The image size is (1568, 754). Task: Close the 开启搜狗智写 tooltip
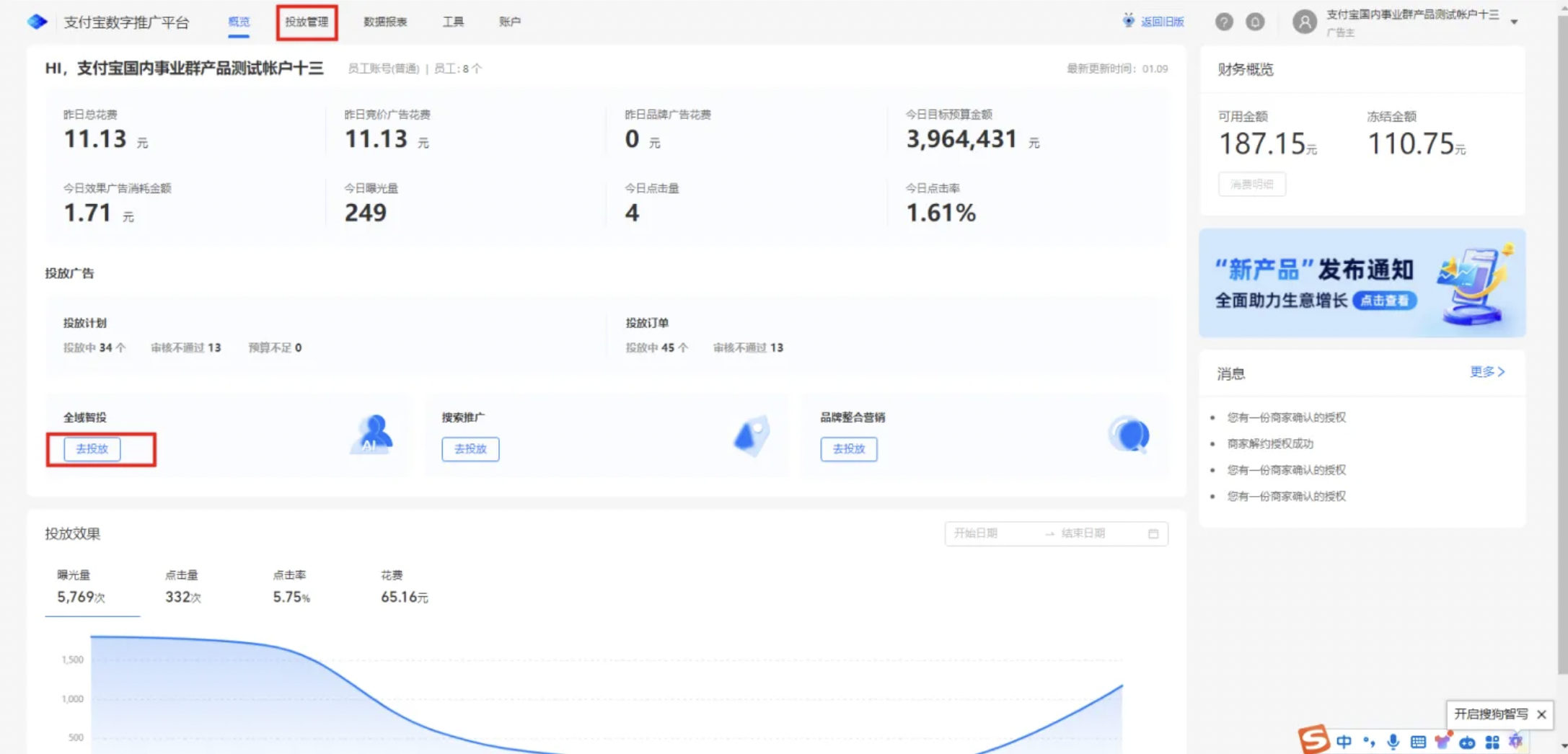point(1541,714)
